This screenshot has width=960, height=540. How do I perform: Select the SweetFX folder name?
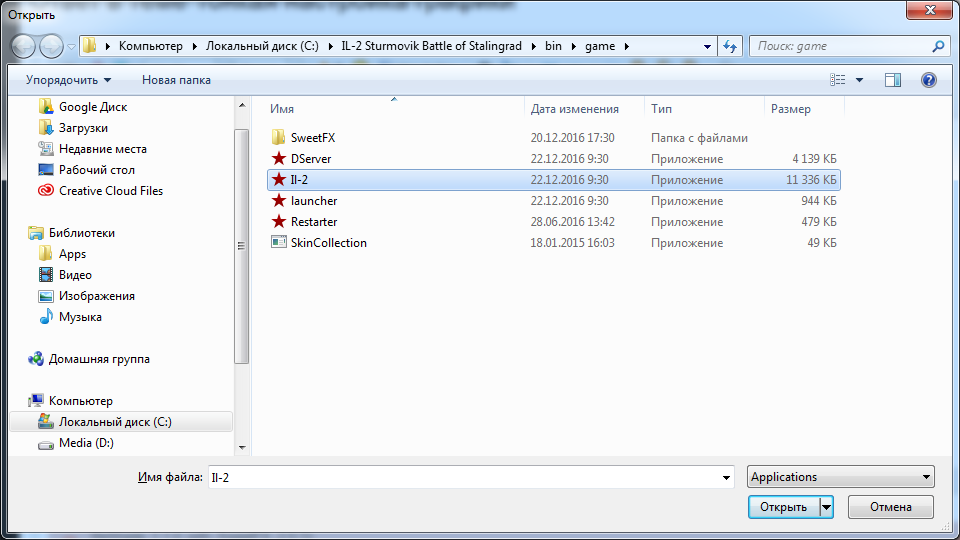tap(313, 138)
